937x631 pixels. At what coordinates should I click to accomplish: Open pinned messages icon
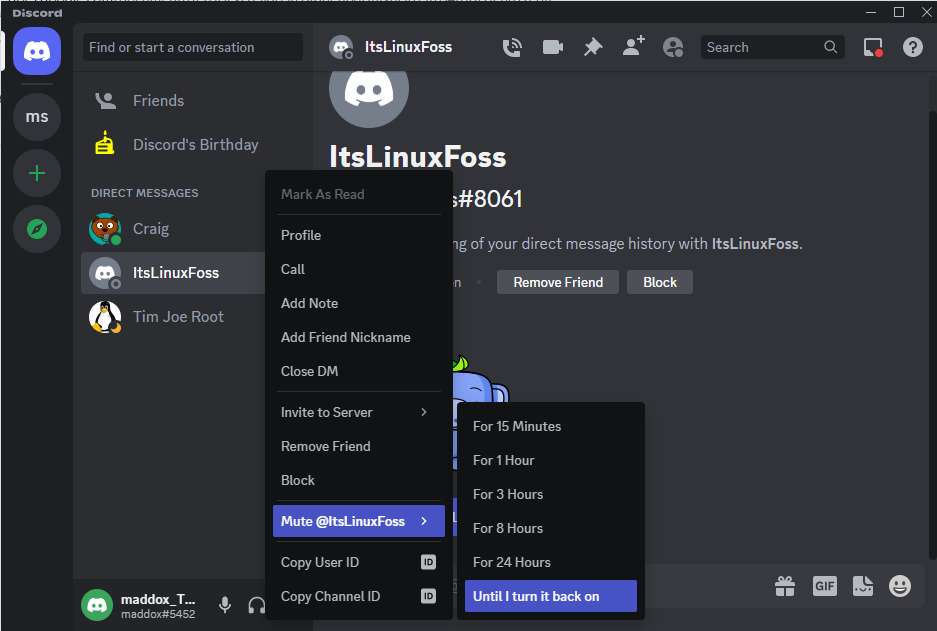[x=593, y=47]
